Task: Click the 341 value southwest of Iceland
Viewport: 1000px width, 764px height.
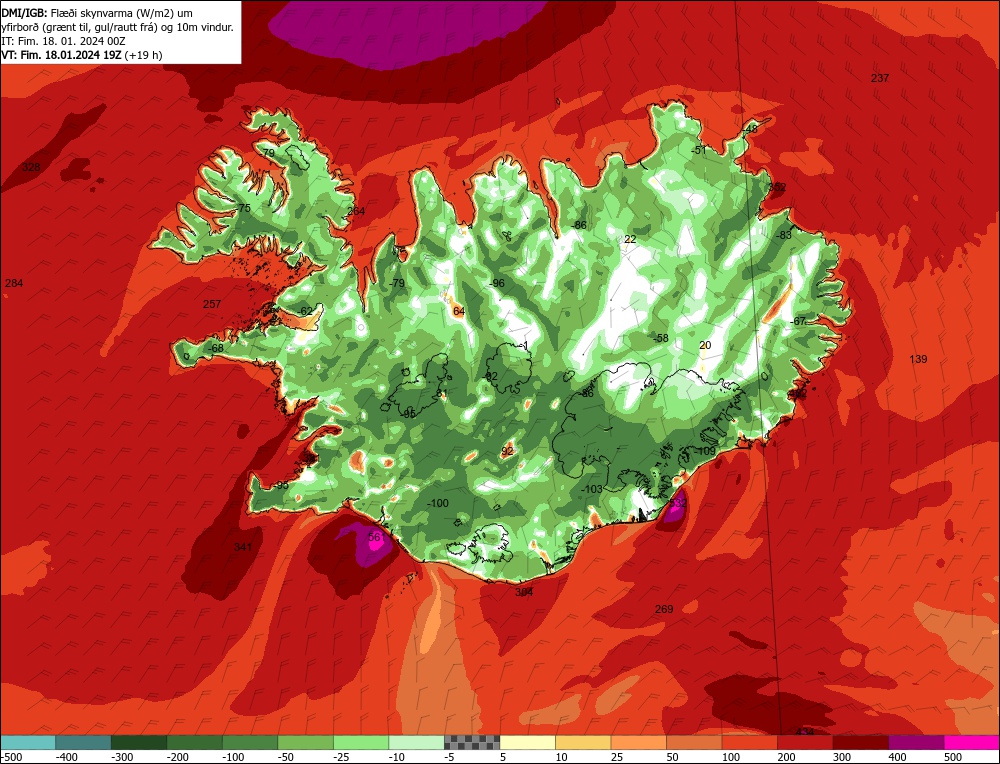Action: point(243,547)
